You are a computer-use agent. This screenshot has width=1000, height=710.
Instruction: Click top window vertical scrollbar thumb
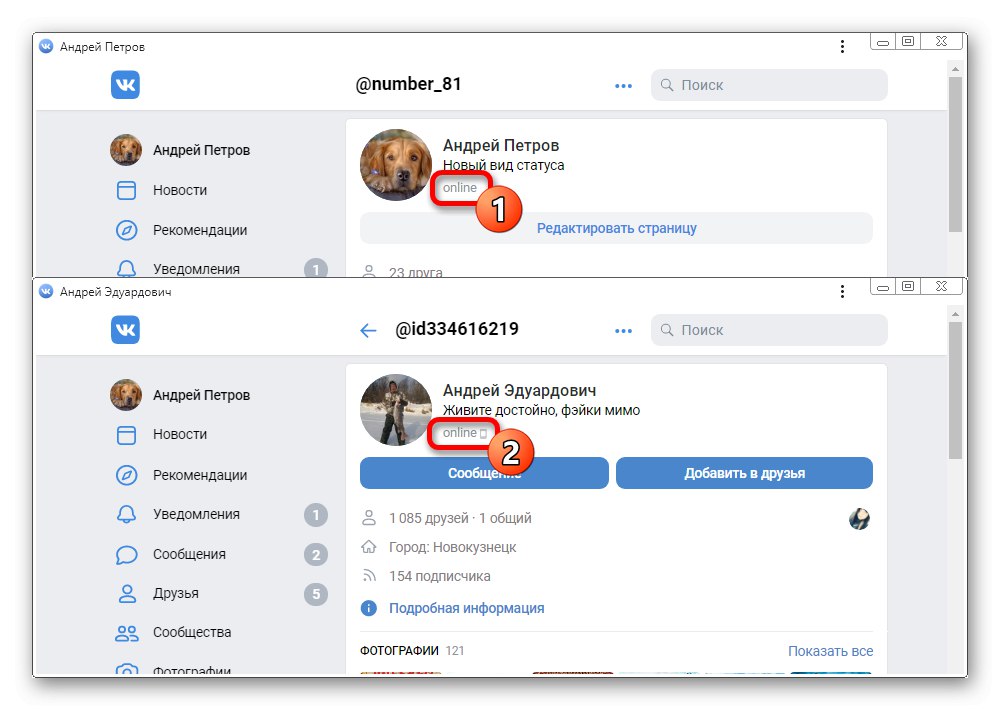click(x=955, y=154)
